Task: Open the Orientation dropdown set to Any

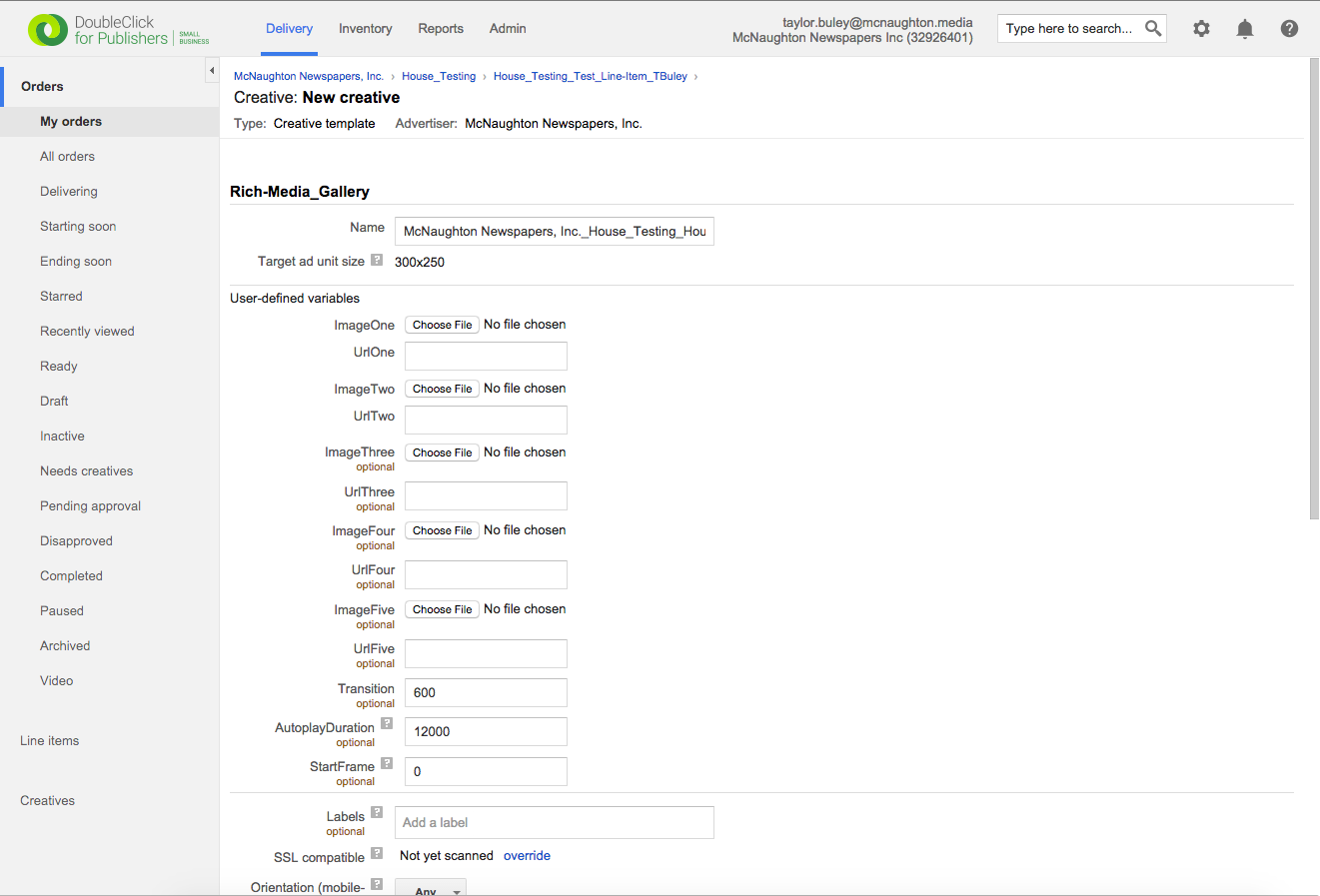Action: [431, 890]
